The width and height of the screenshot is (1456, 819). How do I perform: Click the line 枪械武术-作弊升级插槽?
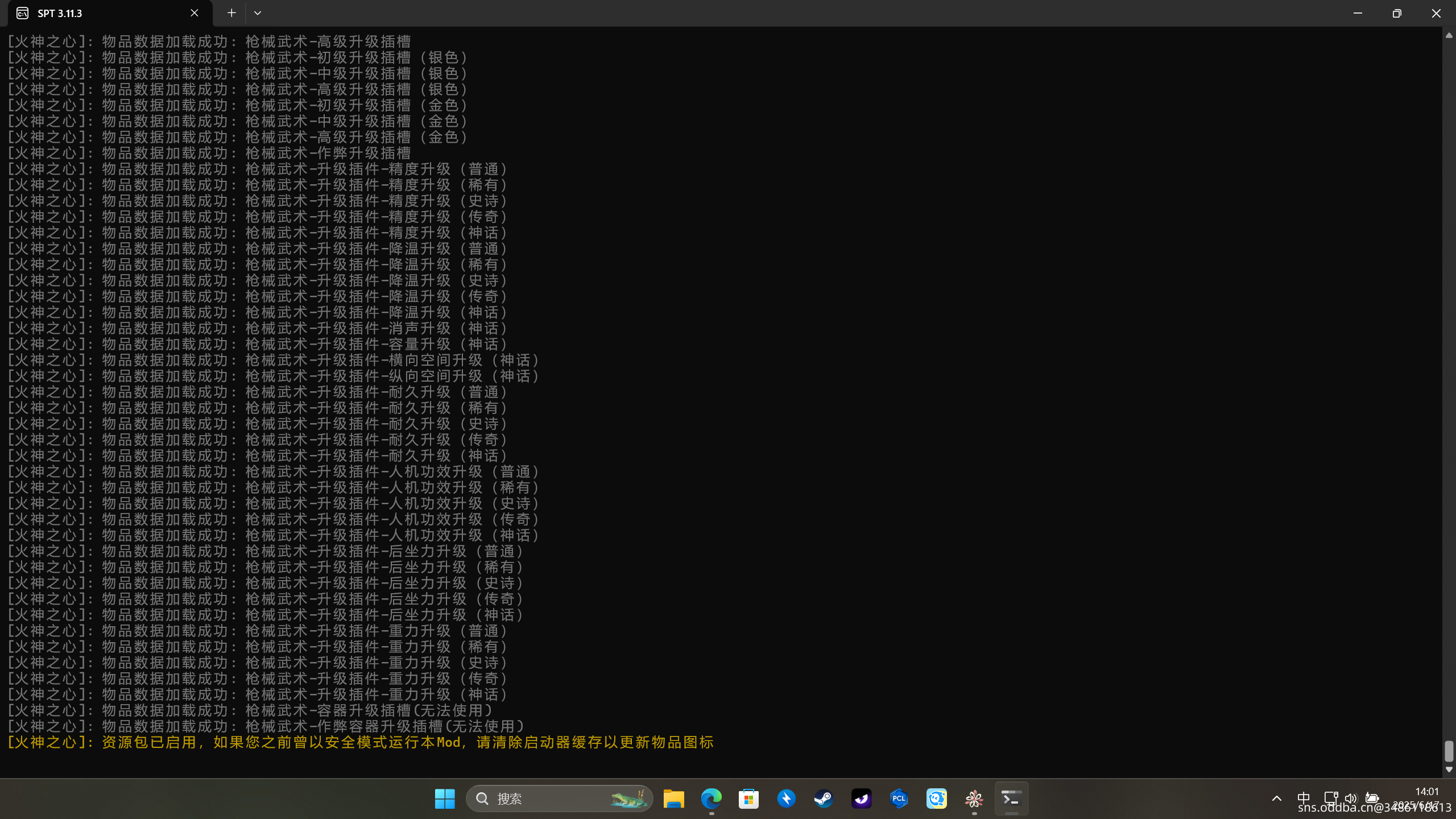pyautogui.click(x=209, y=153)
